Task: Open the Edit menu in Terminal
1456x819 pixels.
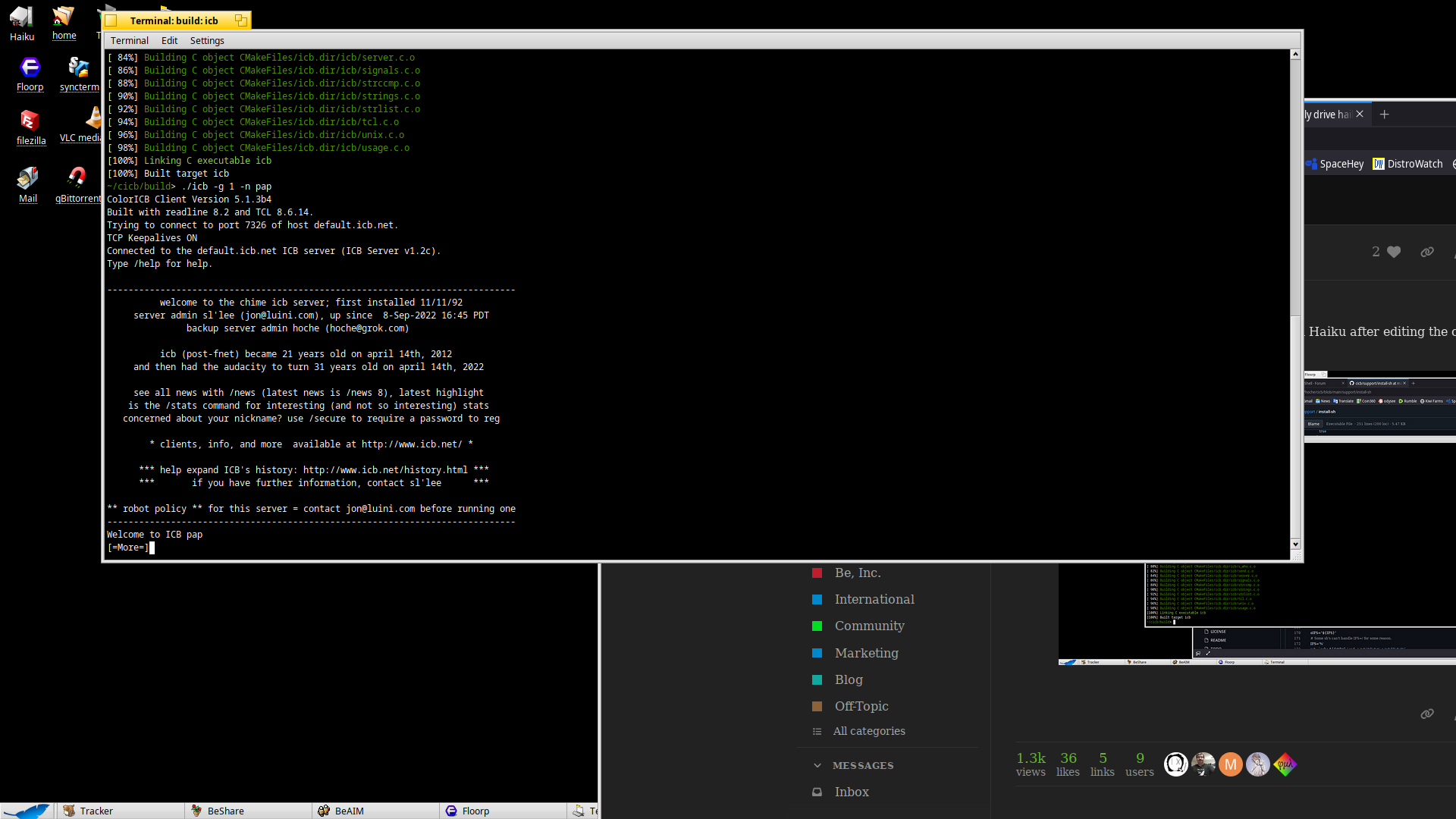Action: [x=169, y=41]
